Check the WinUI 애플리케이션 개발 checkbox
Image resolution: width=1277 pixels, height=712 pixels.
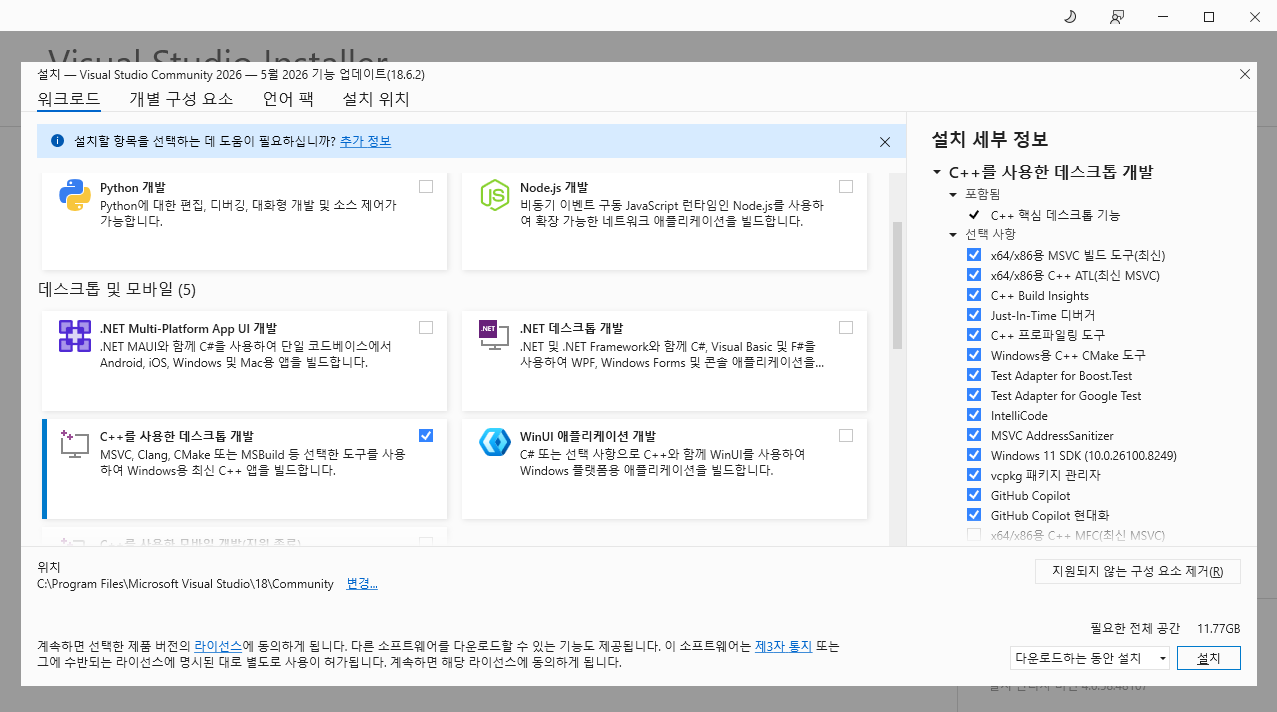click(846, 435)
